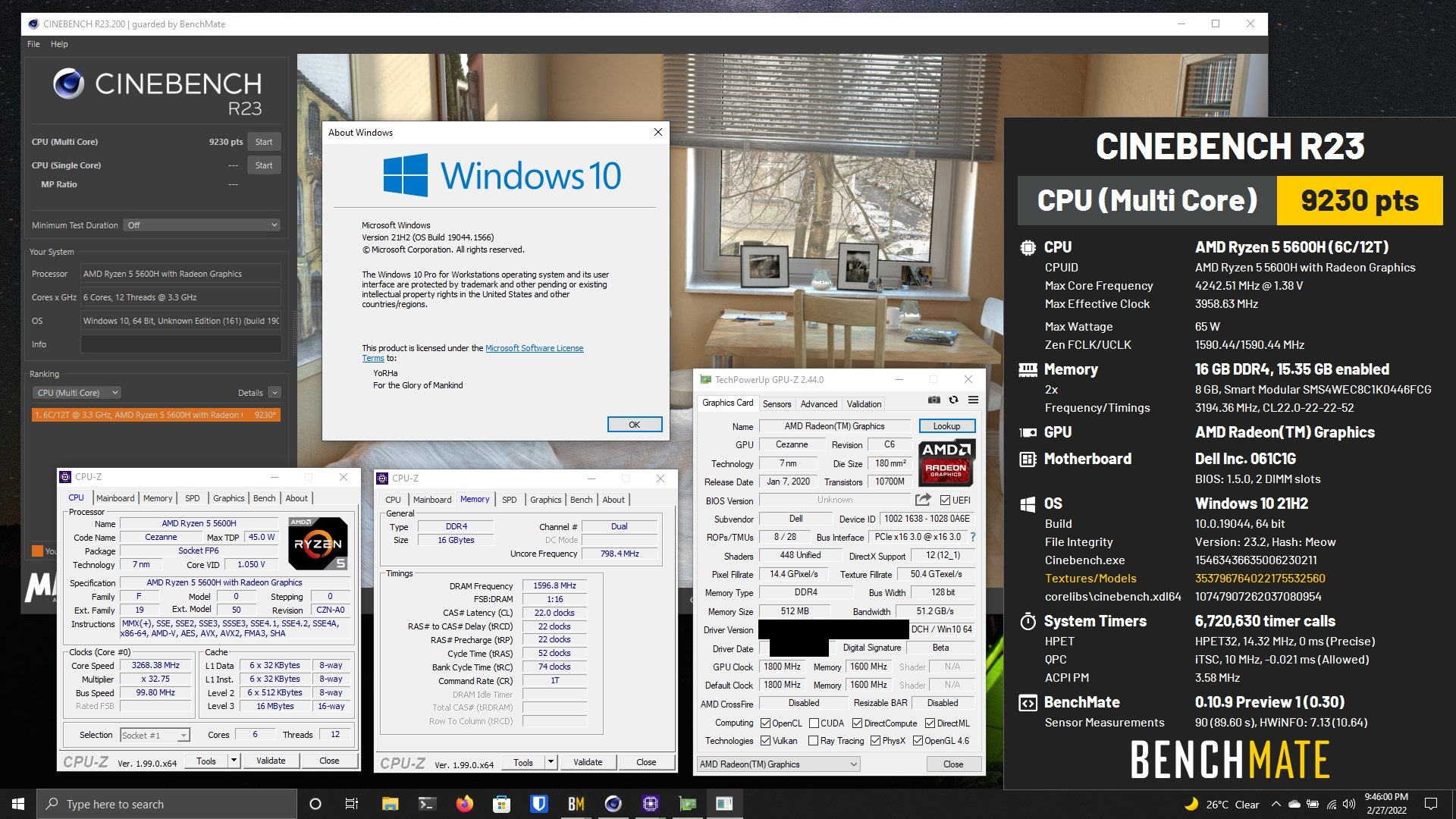Expand the ranking Details dropdown arrow
This screenshot has height=819, width=1456.
tap(275, 393)
